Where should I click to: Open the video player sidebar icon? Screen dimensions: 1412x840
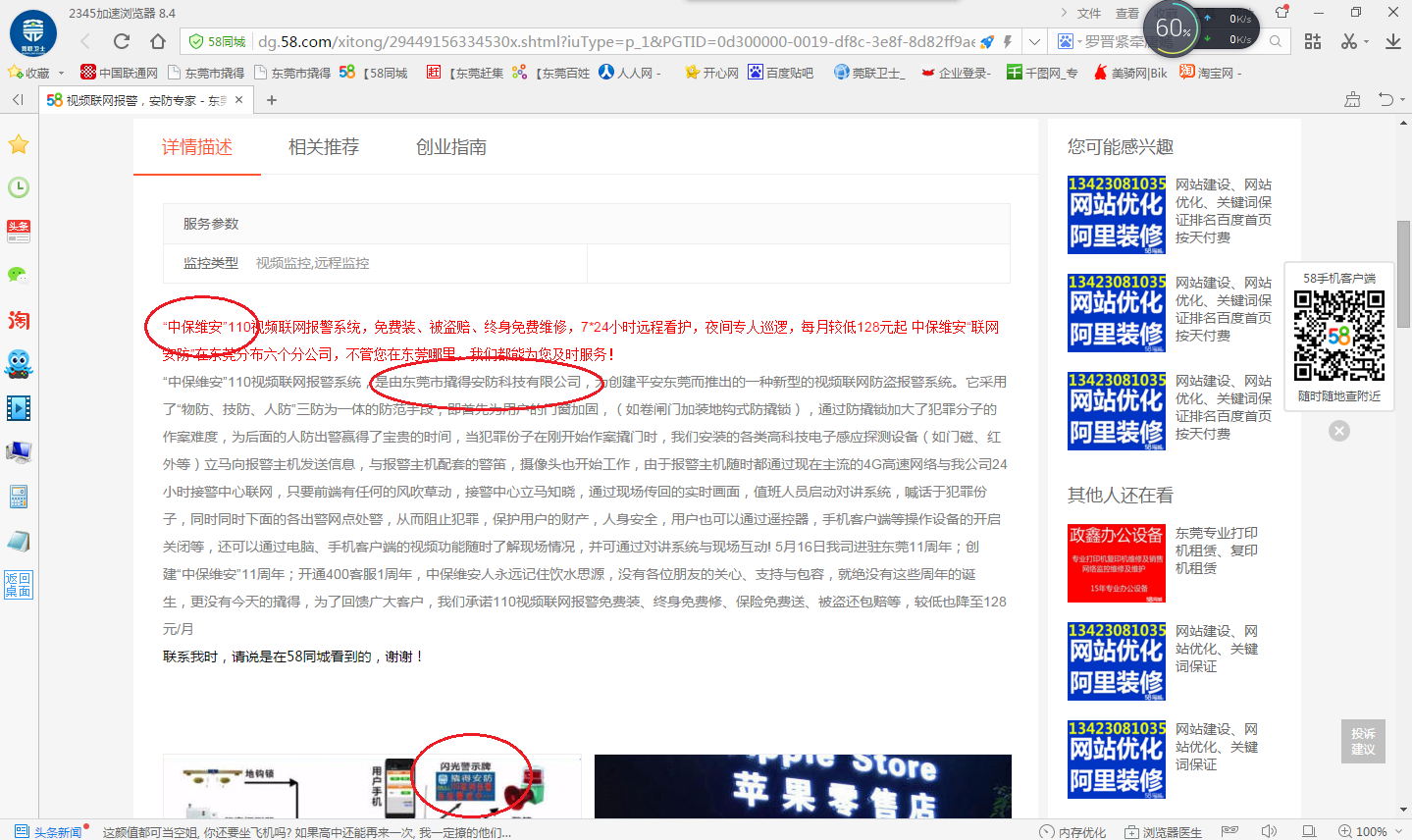19,407
